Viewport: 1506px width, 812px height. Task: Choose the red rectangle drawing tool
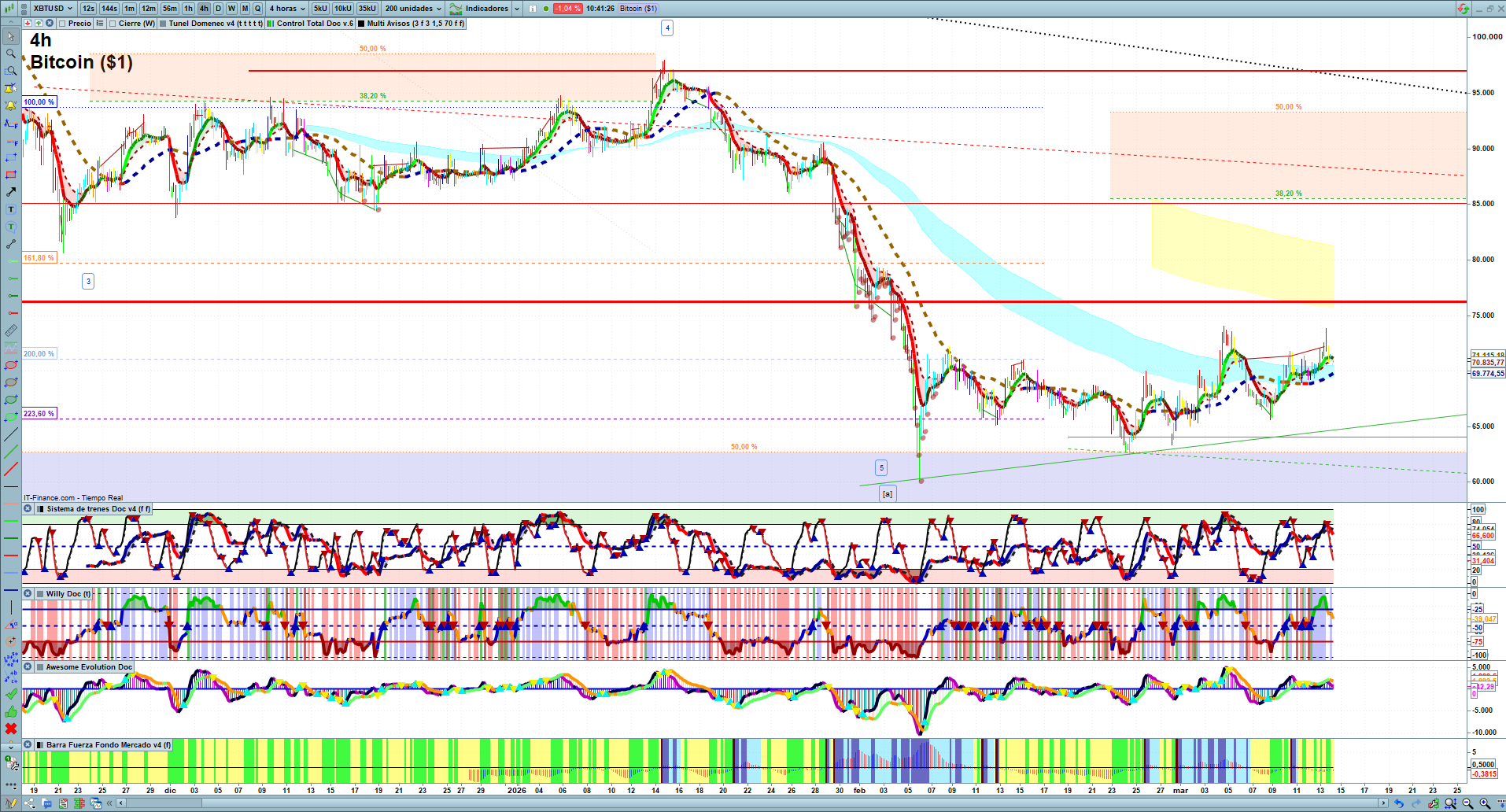11,175
